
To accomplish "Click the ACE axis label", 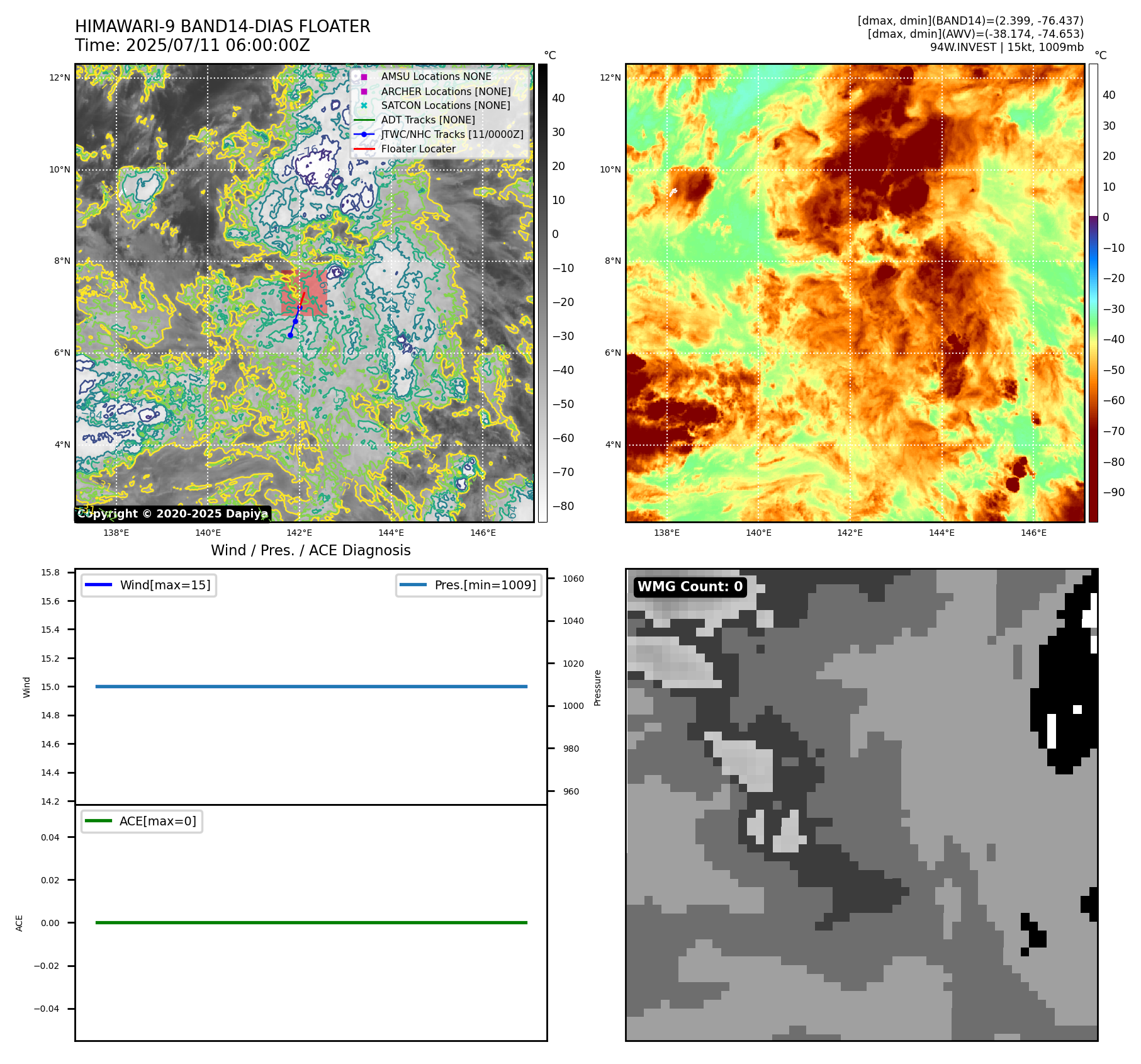I will (x=19, y=923).
